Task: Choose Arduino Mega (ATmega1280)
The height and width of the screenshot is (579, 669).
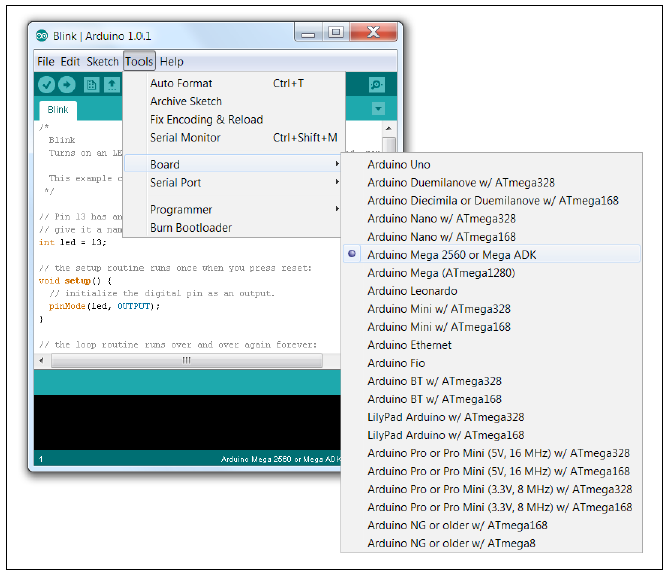Action: 492,273
